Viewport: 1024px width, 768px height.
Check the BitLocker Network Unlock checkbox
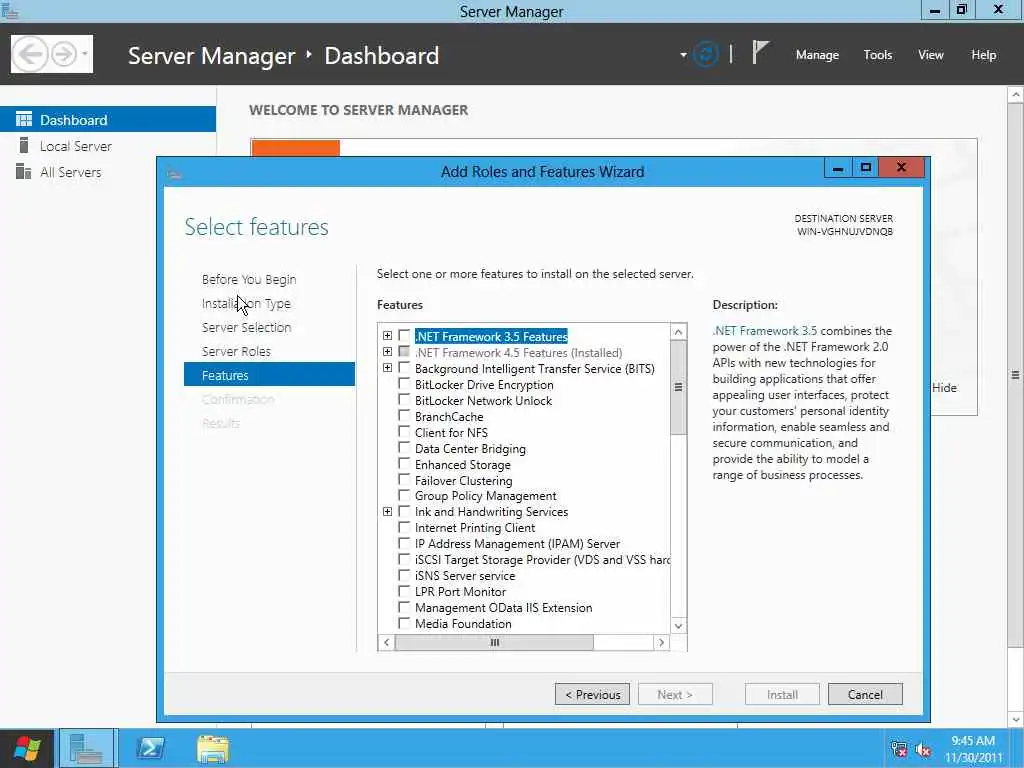click(404, 400)
